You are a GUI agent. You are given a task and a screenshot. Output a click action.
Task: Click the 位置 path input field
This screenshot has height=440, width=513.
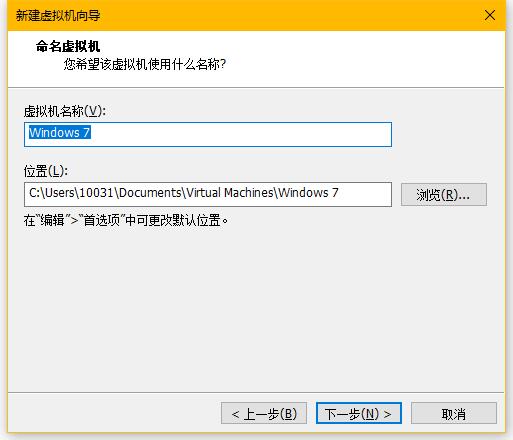pyautogui.click(x=208, y=194)
